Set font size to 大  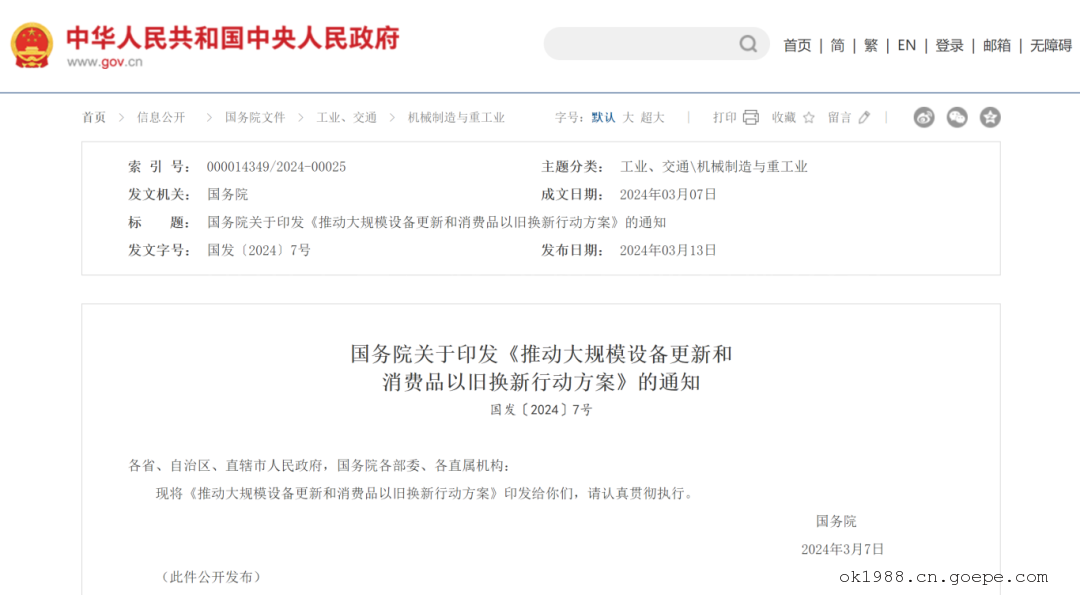628,117
